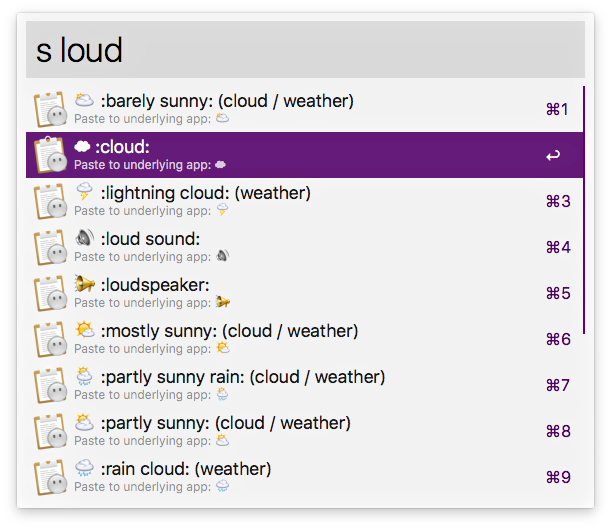This screenshot has height=529, width=611.
Task: Select the highlighted ':cloud:' result row
Action: [304, 155]
